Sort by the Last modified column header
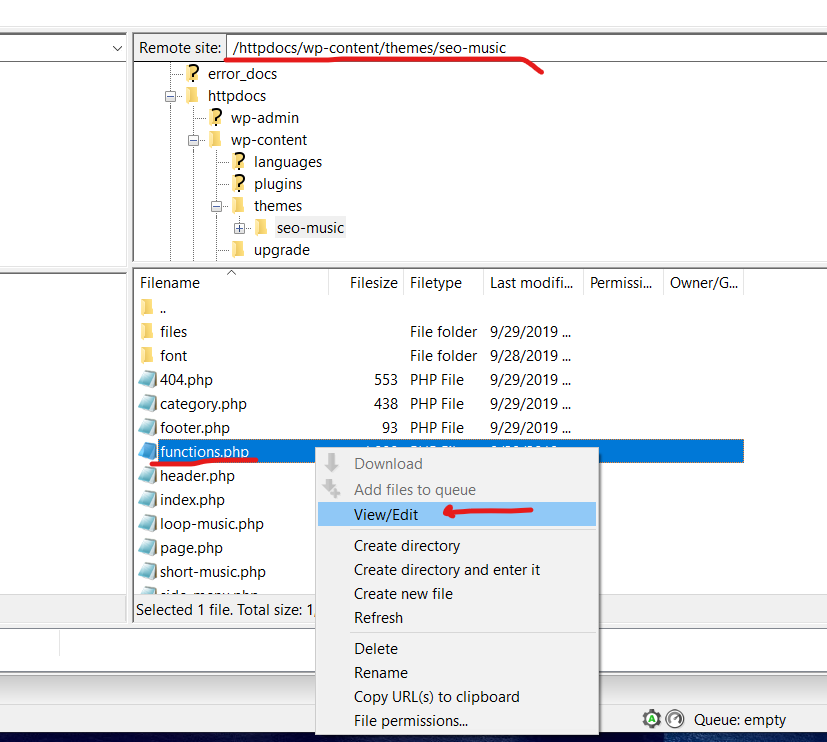The height and width of the screenshot is (742, 827). click(x=530, y=283)
